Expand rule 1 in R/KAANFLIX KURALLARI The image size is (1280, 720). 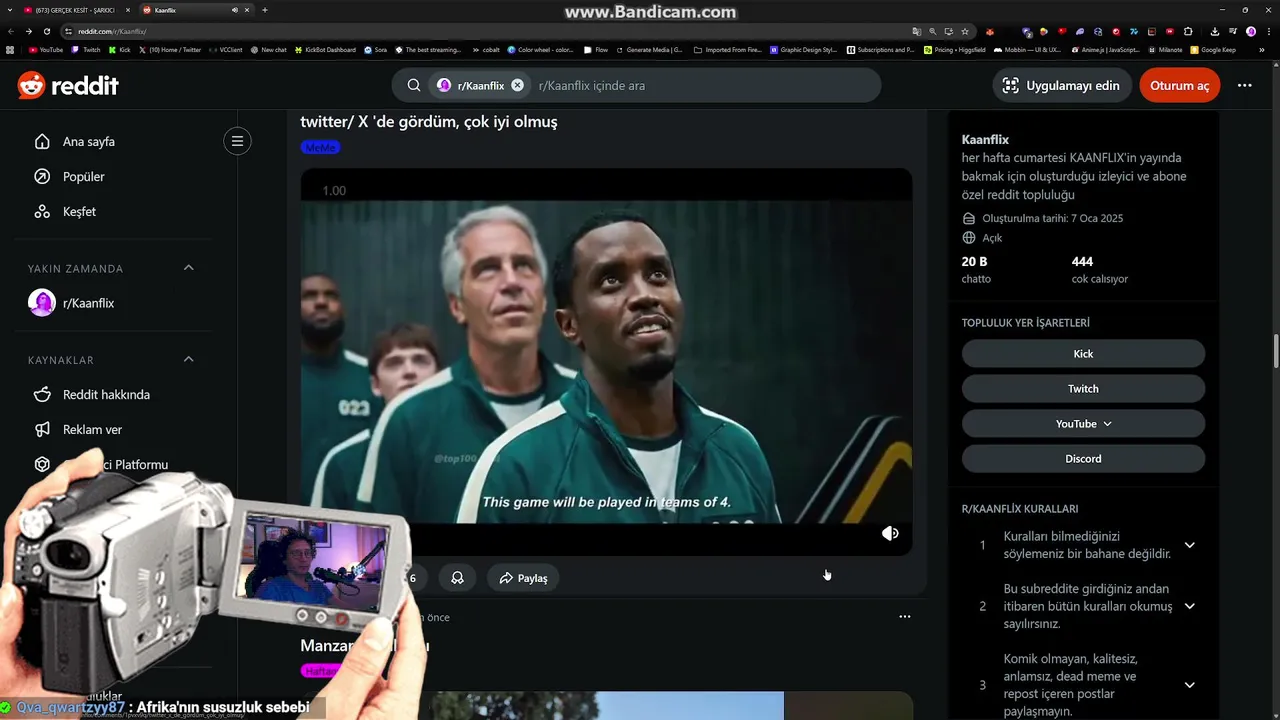(x=1189, y=545)
